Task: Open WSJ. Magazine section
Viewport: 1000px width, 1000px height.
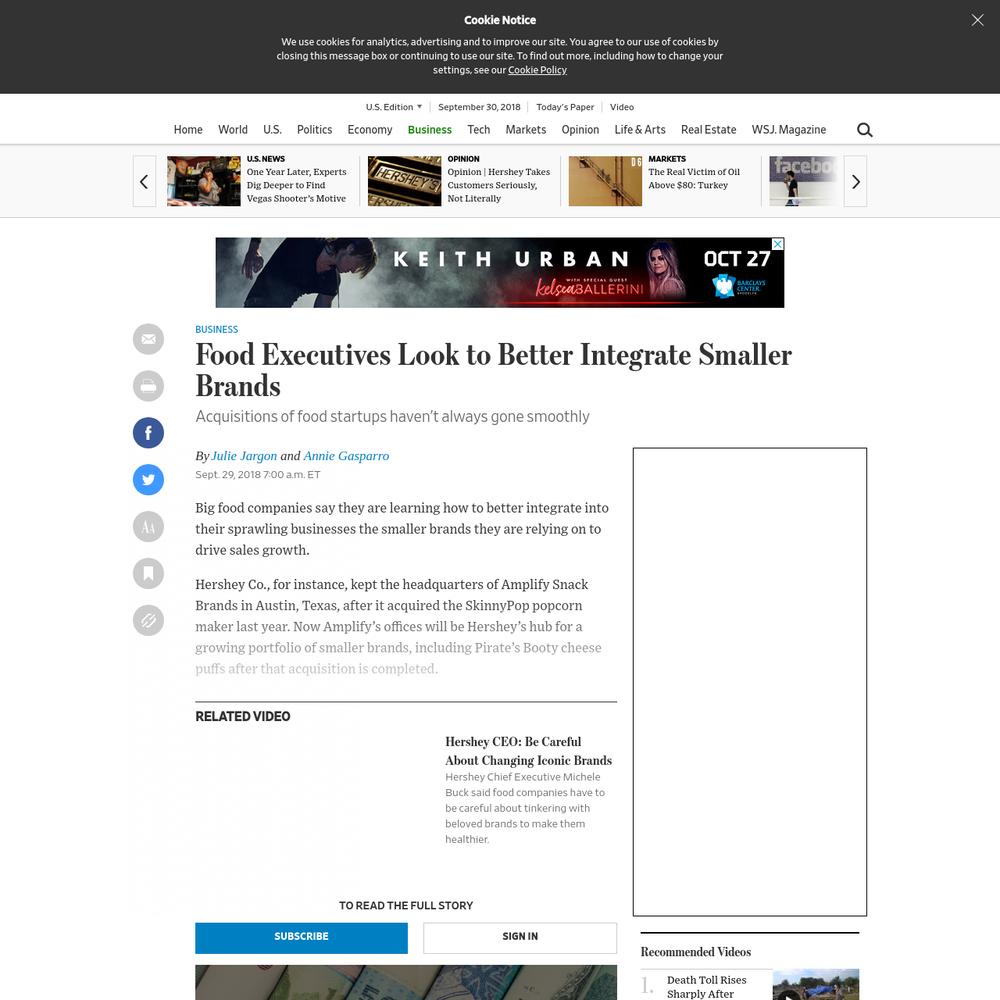Action: [789, 129]
